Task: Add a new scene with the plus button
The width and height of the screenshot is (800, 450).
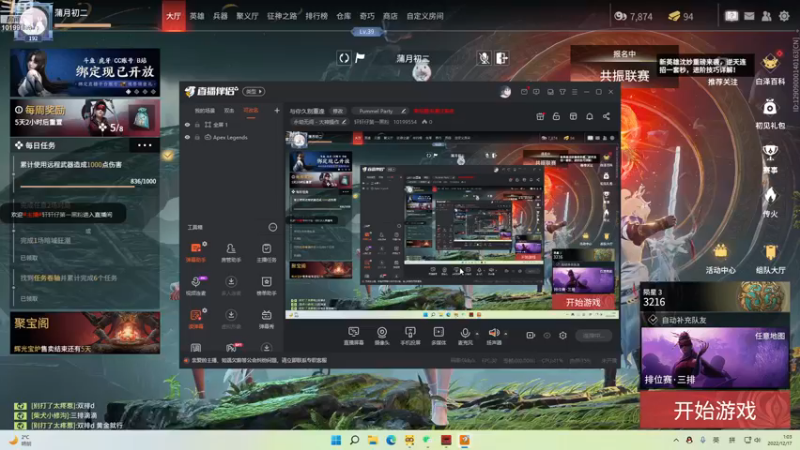Action: pyautogui.click(x=277, y=110)
